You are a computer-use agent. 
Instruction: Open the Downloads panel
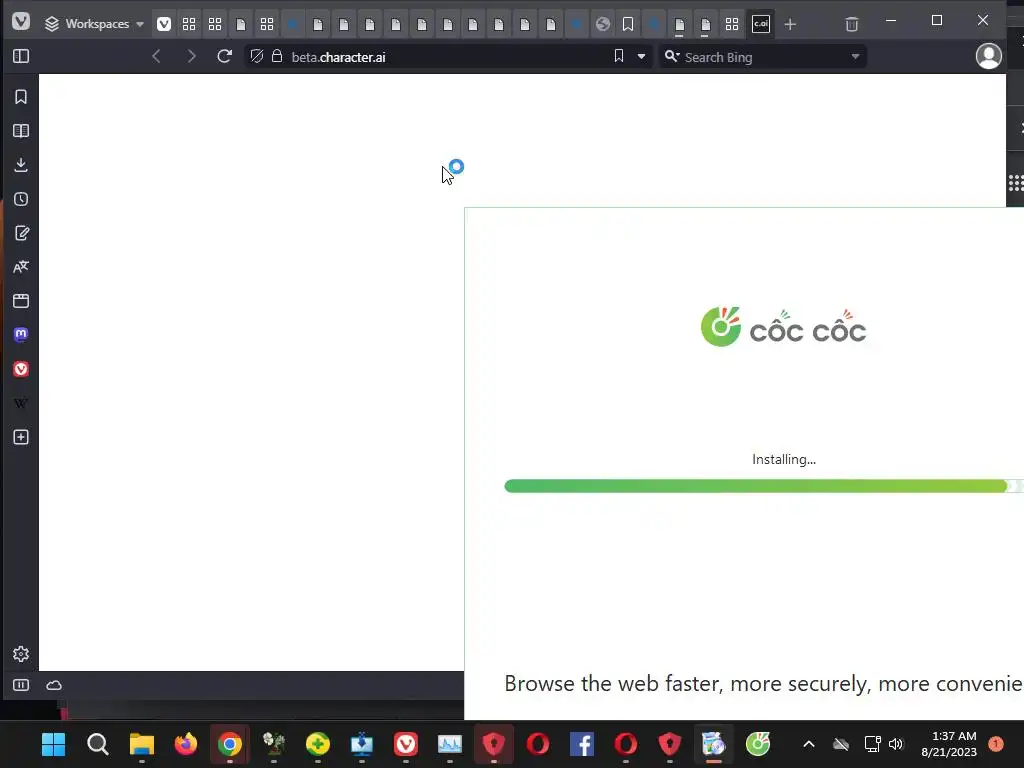click(21, 165)
